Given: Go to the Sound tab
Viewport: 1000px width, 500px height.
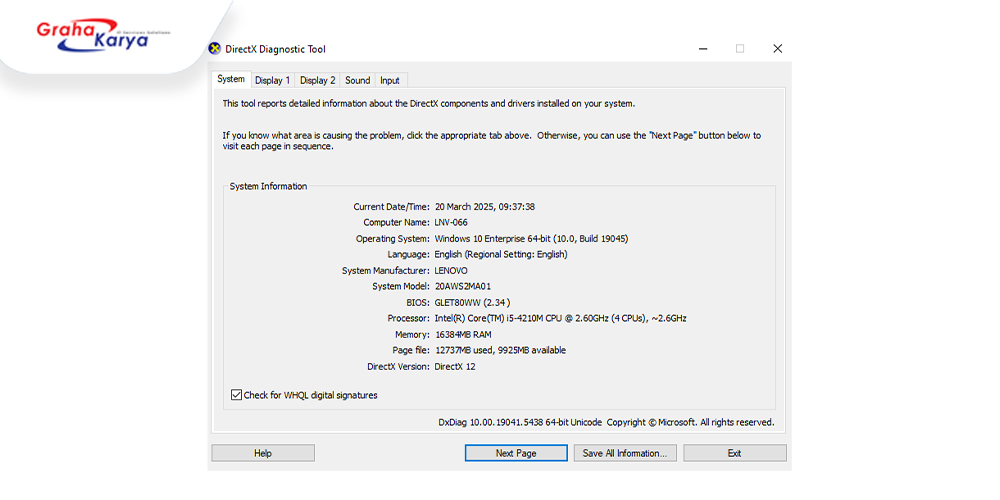Looking at the screenshot, I should pos(358,80).
